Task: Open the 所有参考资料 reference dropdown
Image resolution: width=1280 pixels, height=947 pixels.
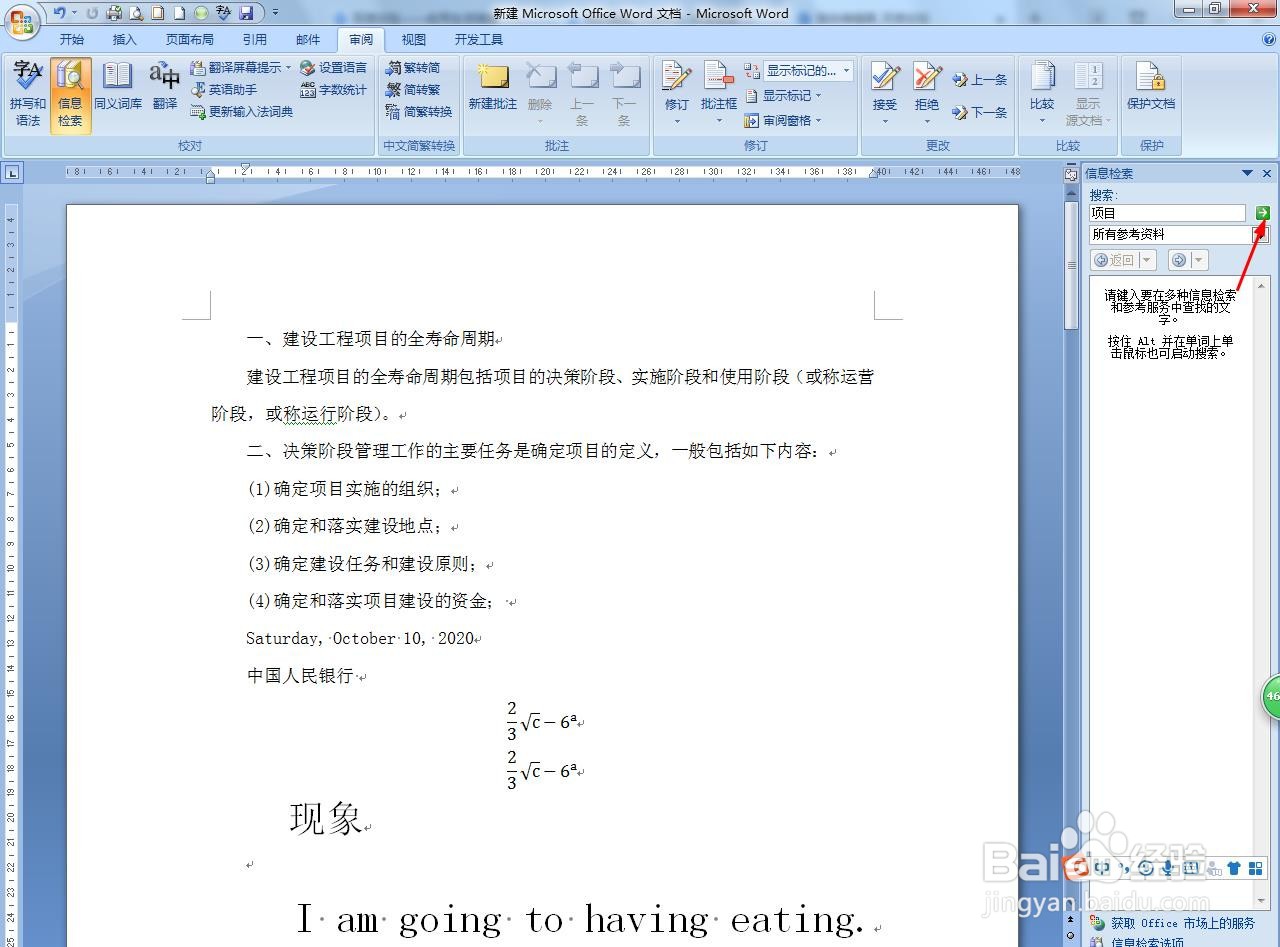Action: click(x=1262, y=234)
